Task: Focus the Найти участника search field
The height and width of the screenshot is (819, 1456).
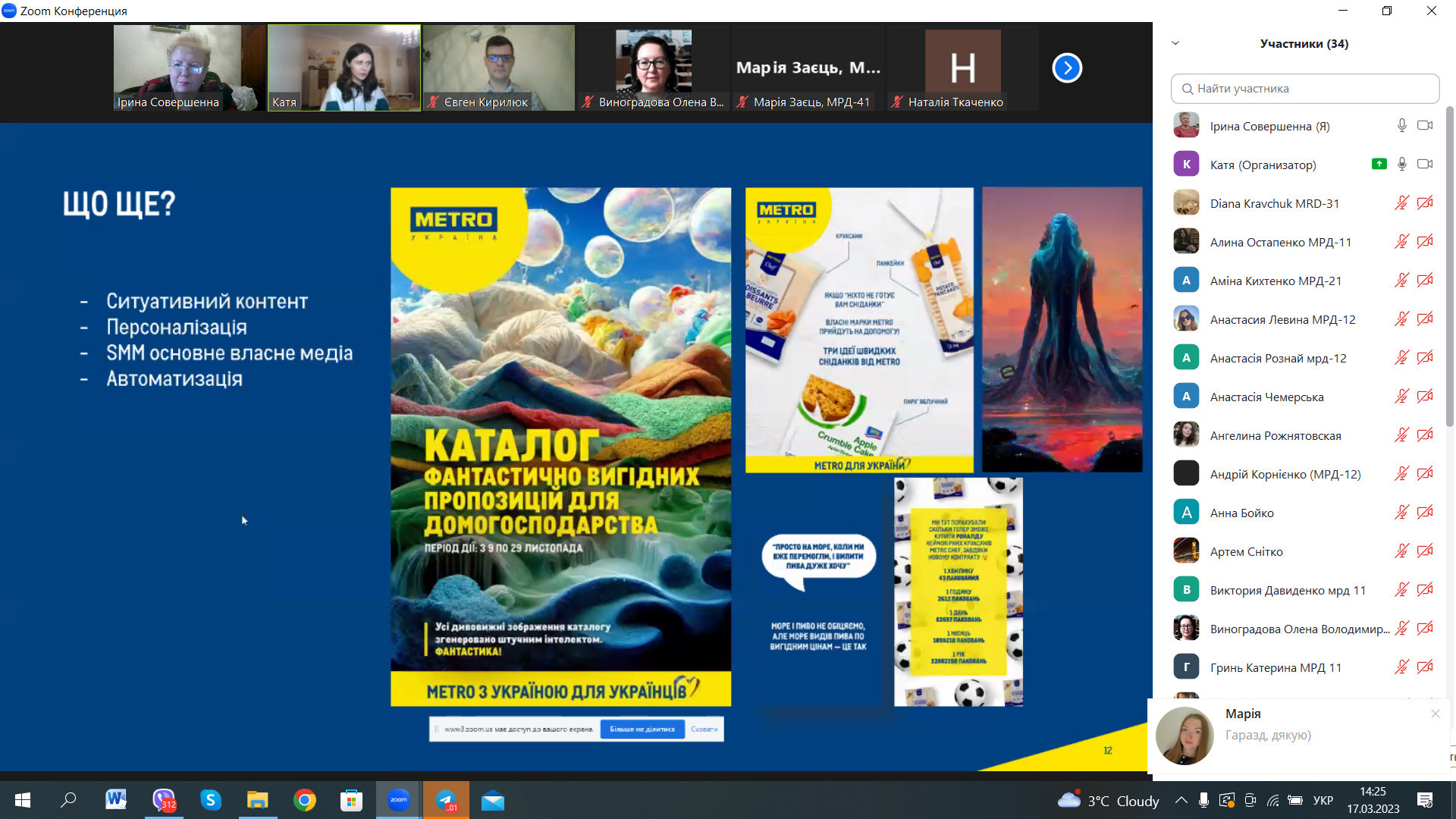Action: (1305, 89)
